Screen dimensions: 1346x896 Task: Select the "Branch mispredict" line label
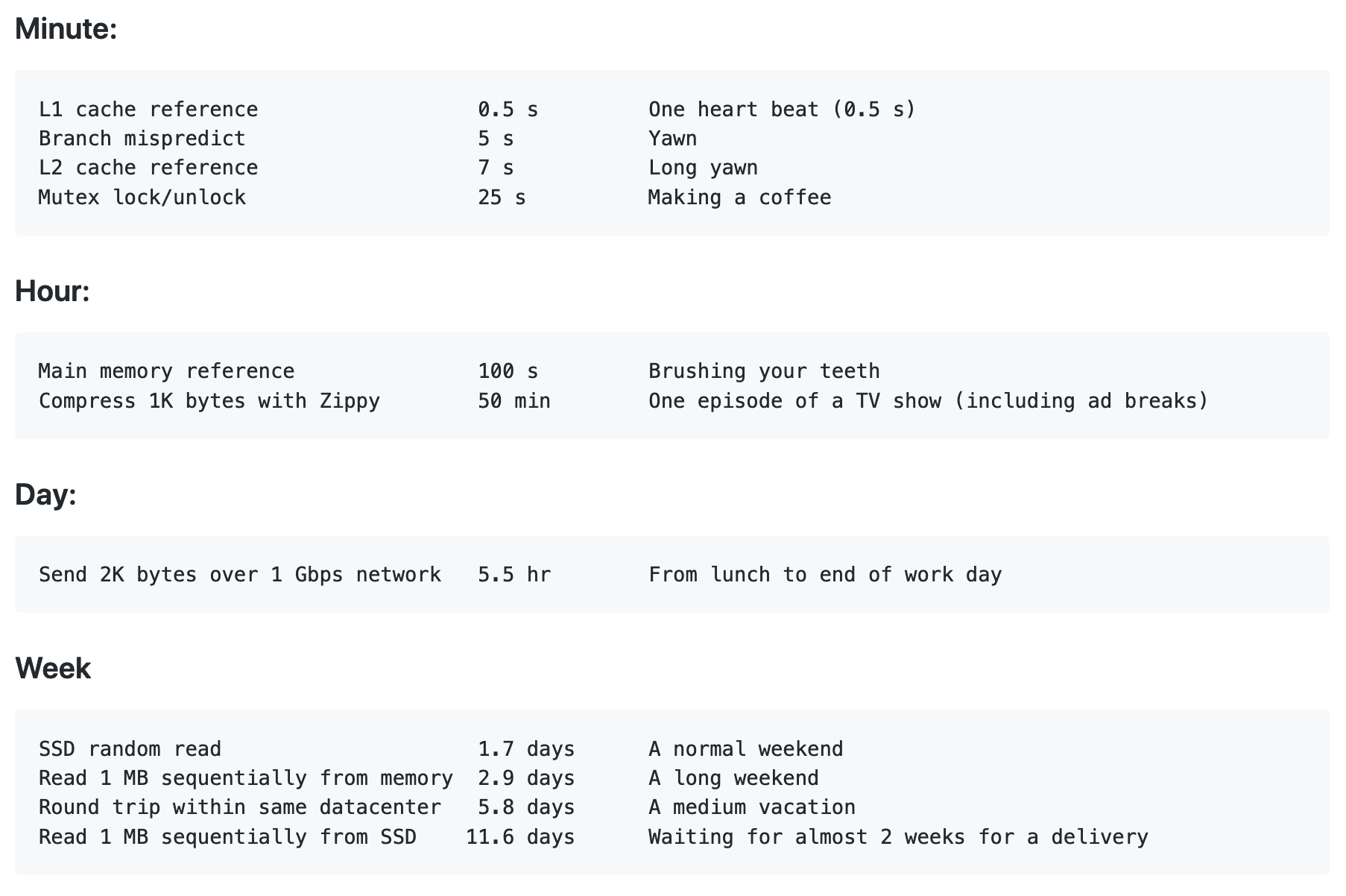[142, 139]
